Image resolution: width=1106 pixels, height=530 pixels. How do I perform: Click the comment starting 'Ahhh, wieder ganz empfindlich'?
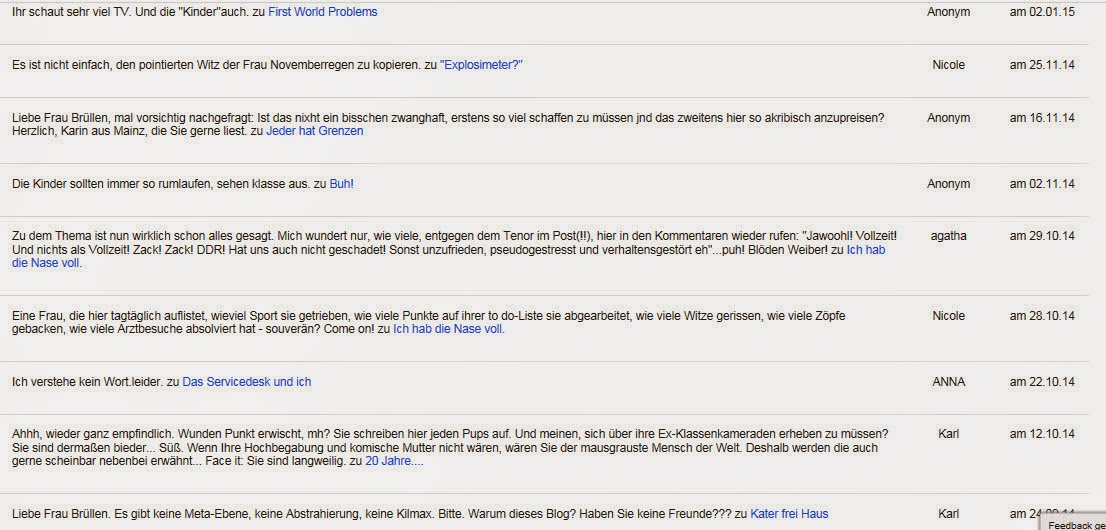click(x=450, y=447)
